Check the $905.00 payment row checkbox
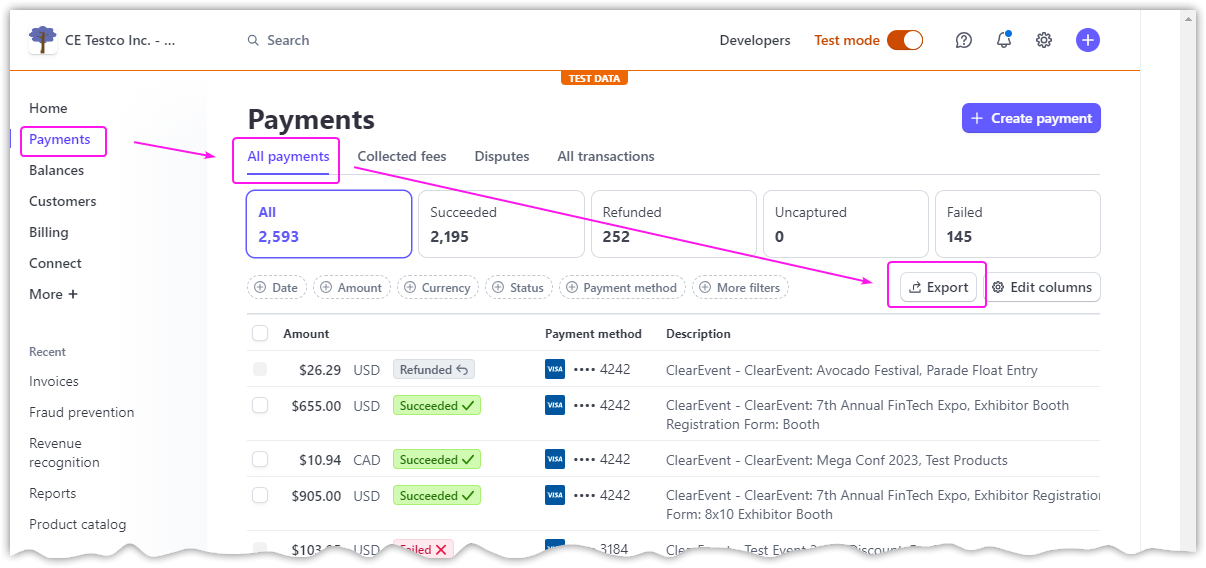Viewport: 1206px width, 568px height. pos(260,495)
